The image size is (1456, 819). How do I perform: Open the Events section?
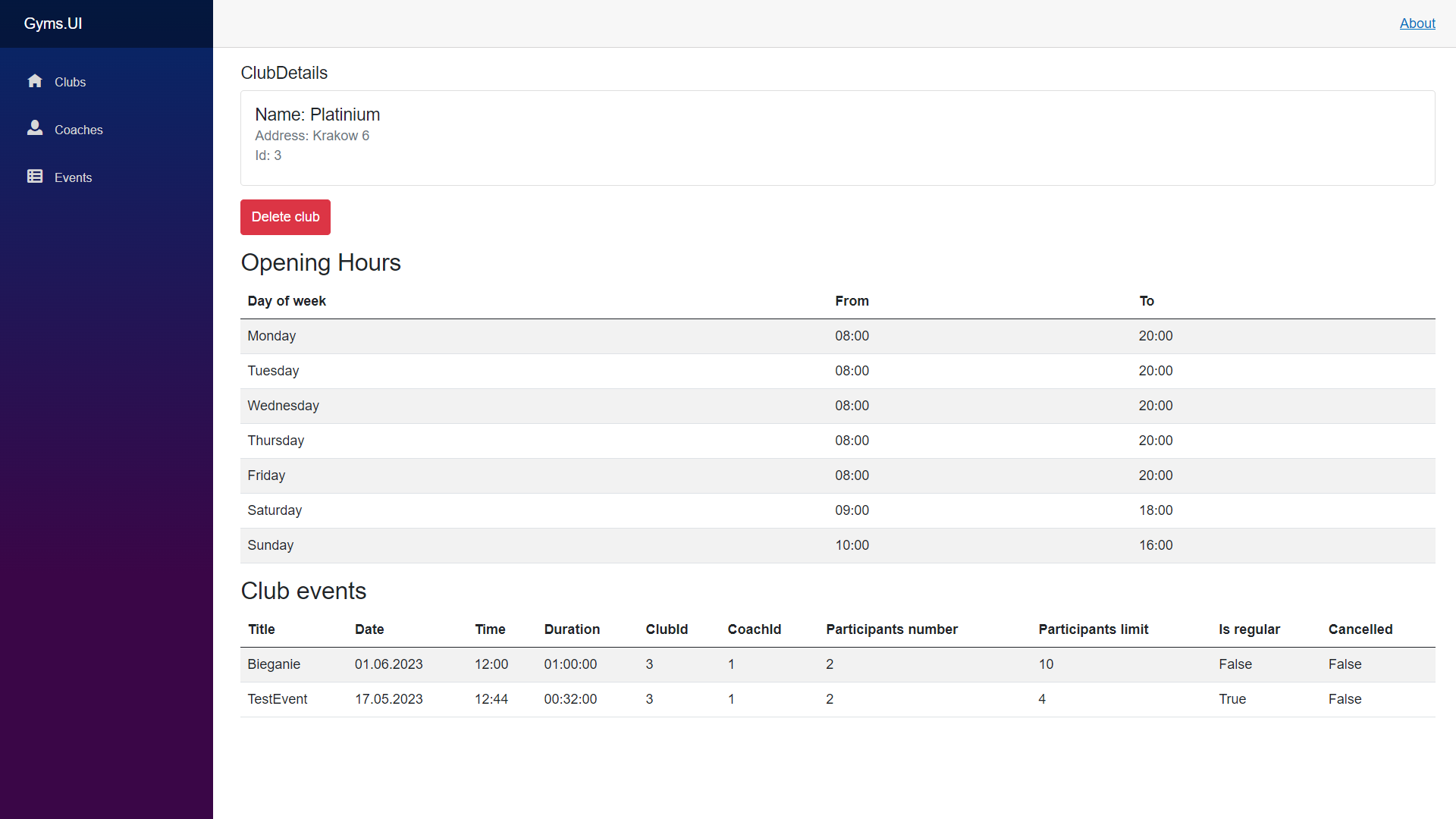pyautogui.click(x=73, y=177)
